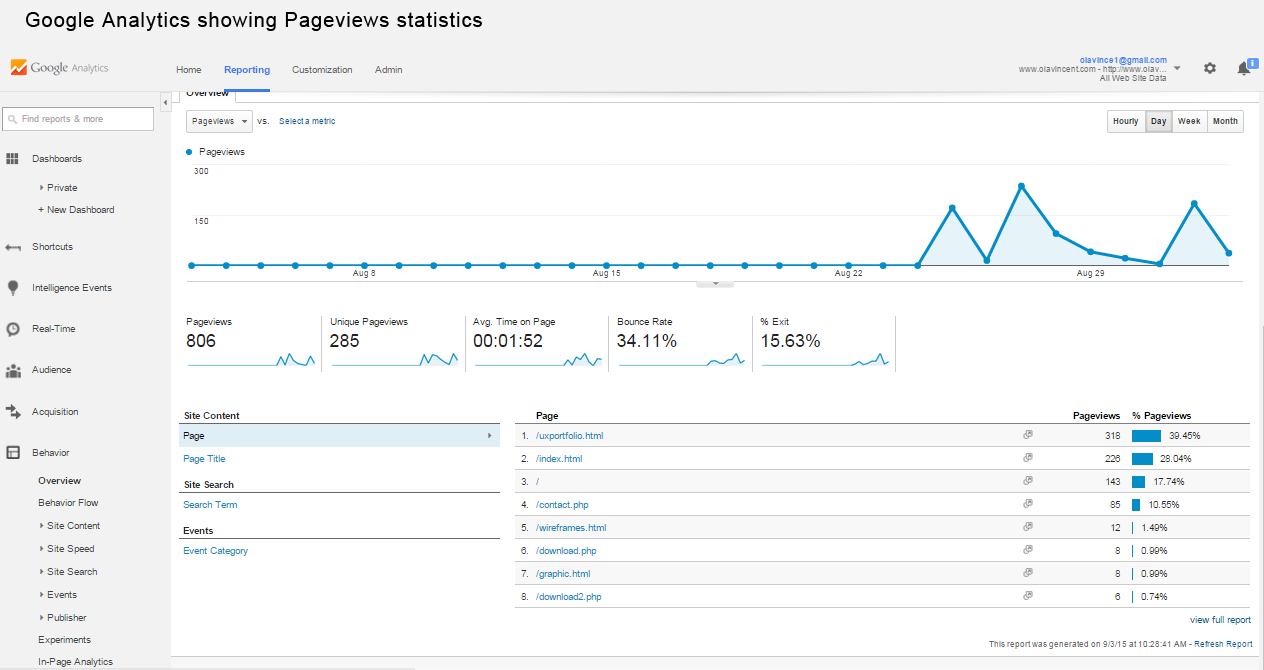Click the Aug 27 peak data point on chart
The image size is (1264, 670).
click(1021, 186)
